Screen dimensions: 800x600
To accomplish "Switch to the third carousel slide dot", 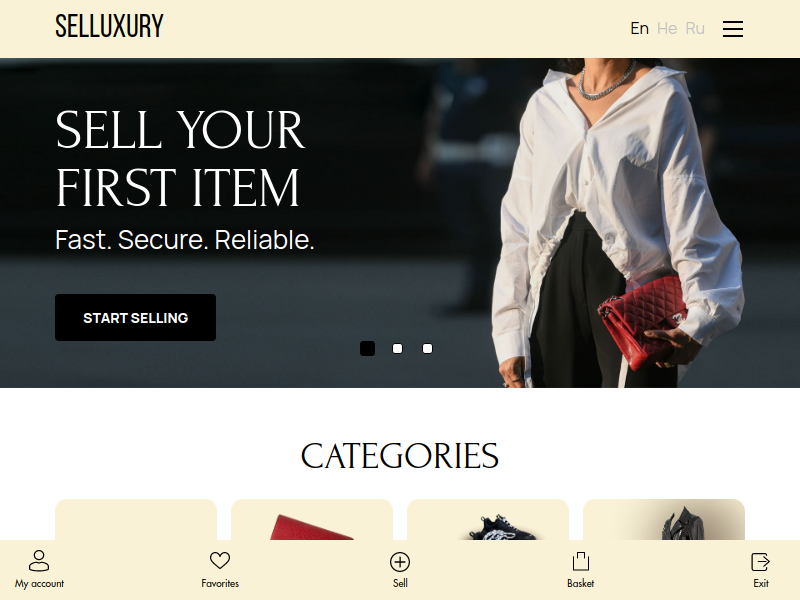I will (x=428, y=348).
